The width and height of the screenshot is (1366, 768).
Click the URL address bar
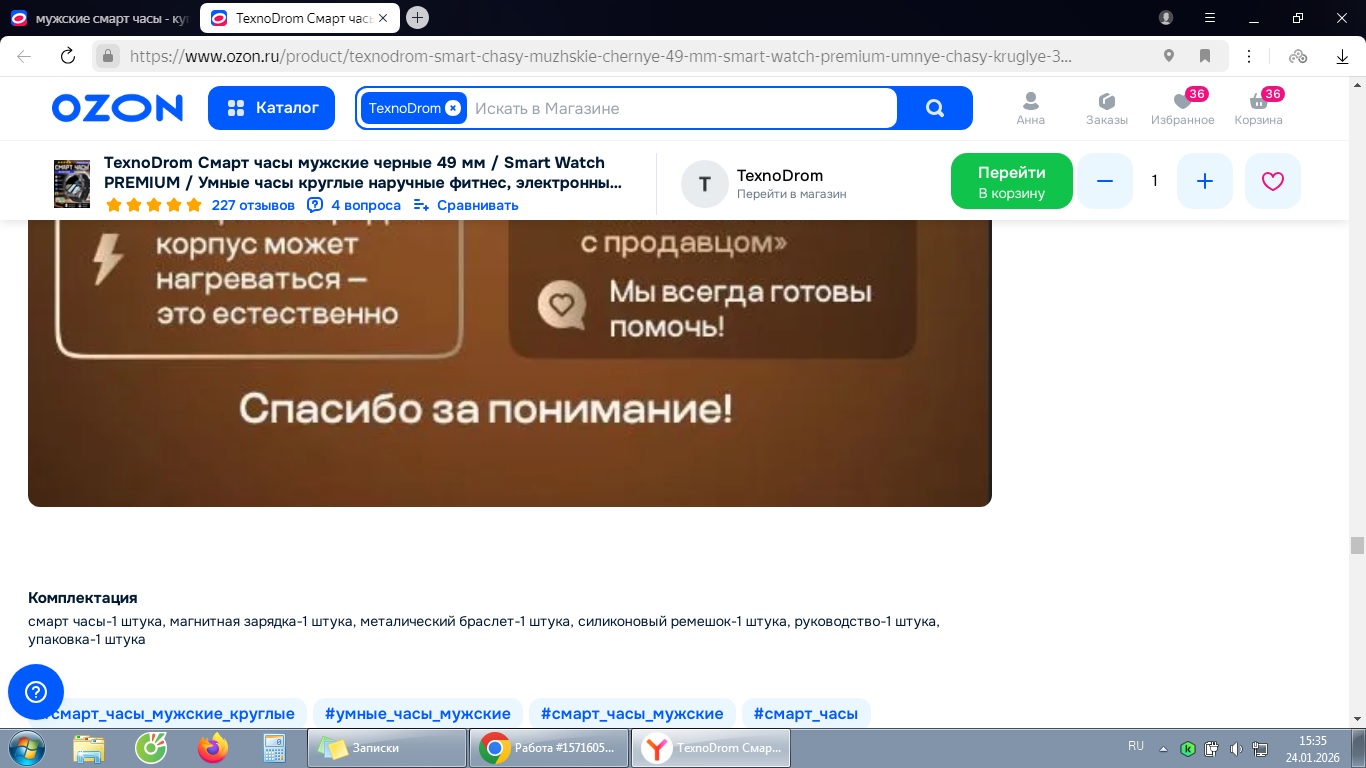(600, 56)
